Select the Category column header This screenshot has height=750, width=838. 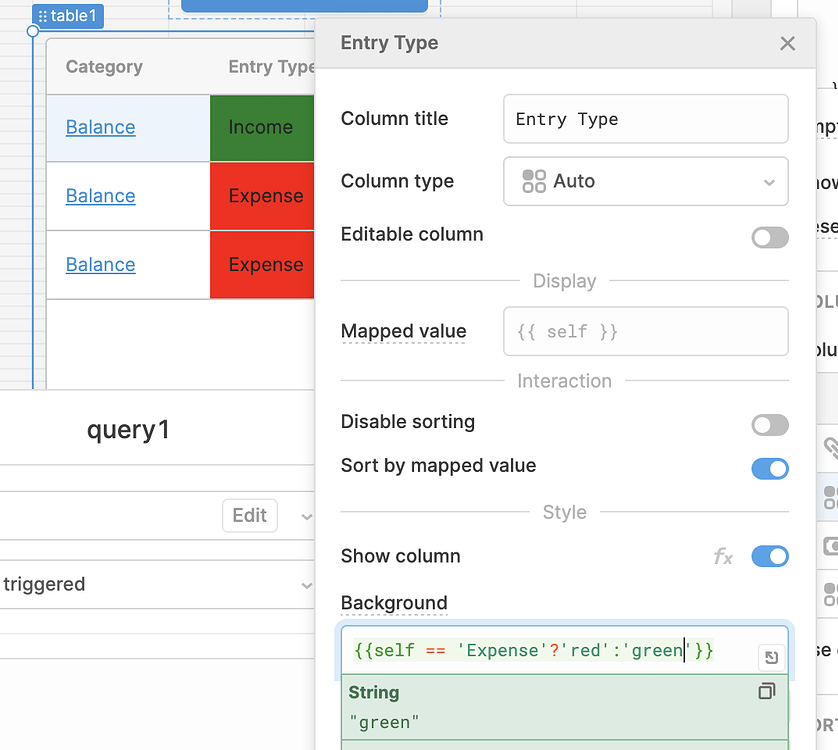103,66
